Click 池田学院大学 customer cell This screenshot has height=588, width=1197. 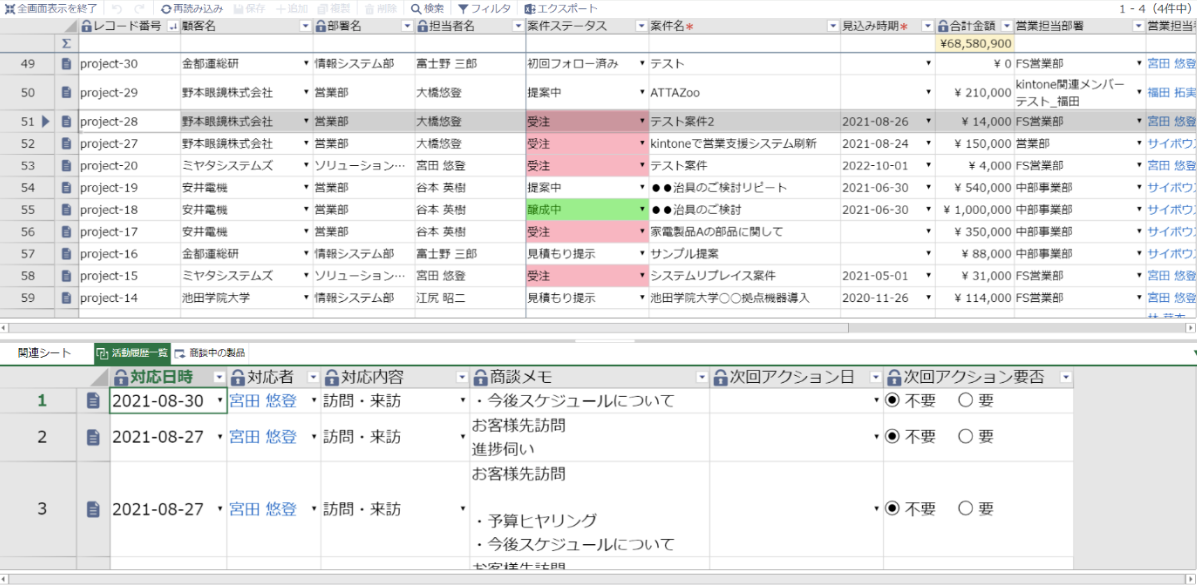coord(246,297)
